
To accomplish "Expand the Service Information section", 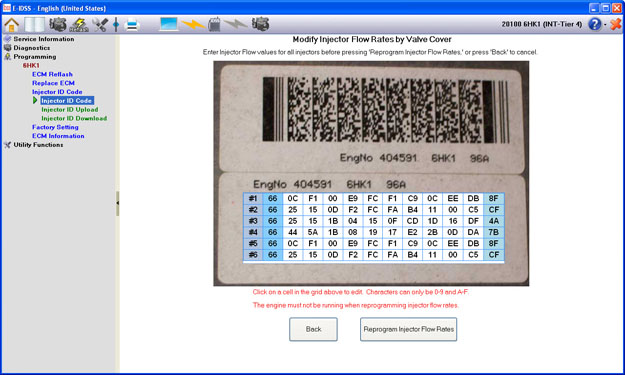I will (x=44, y=39).
